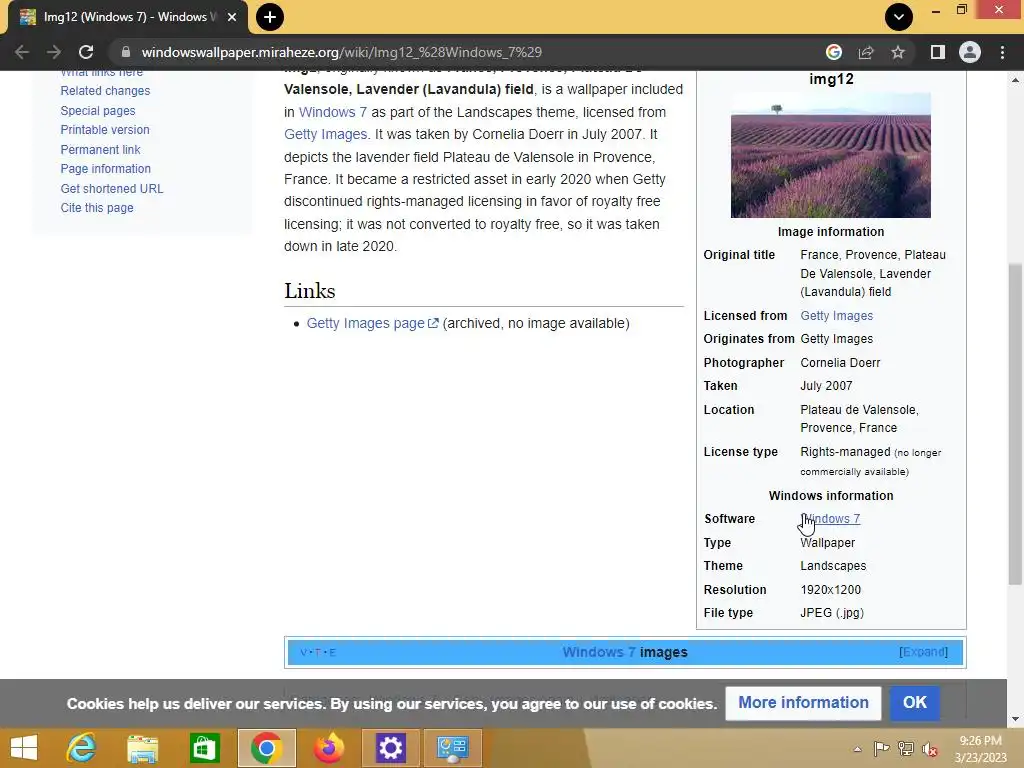Select the Img12 (Windows 7) browser tab
Screen dimensions: 1024x768
(128, 17)
